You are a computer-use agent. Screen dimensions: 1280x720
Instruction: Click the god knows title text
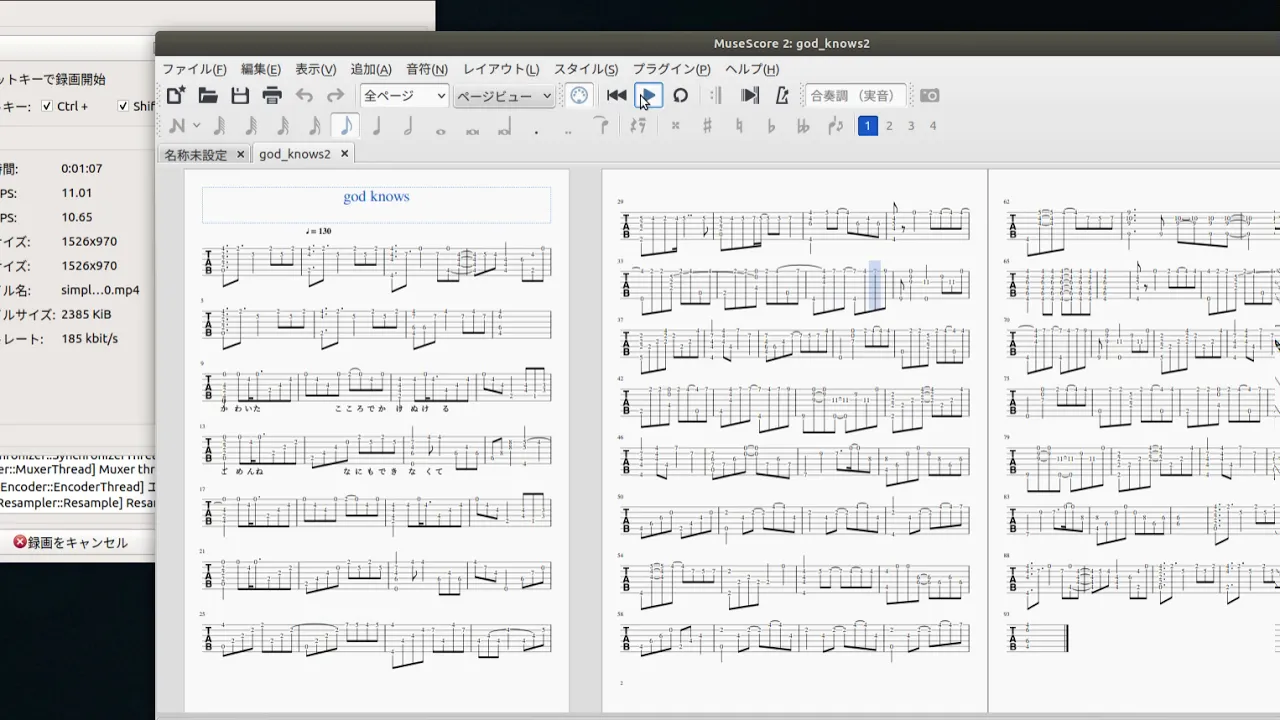(376, 197)
